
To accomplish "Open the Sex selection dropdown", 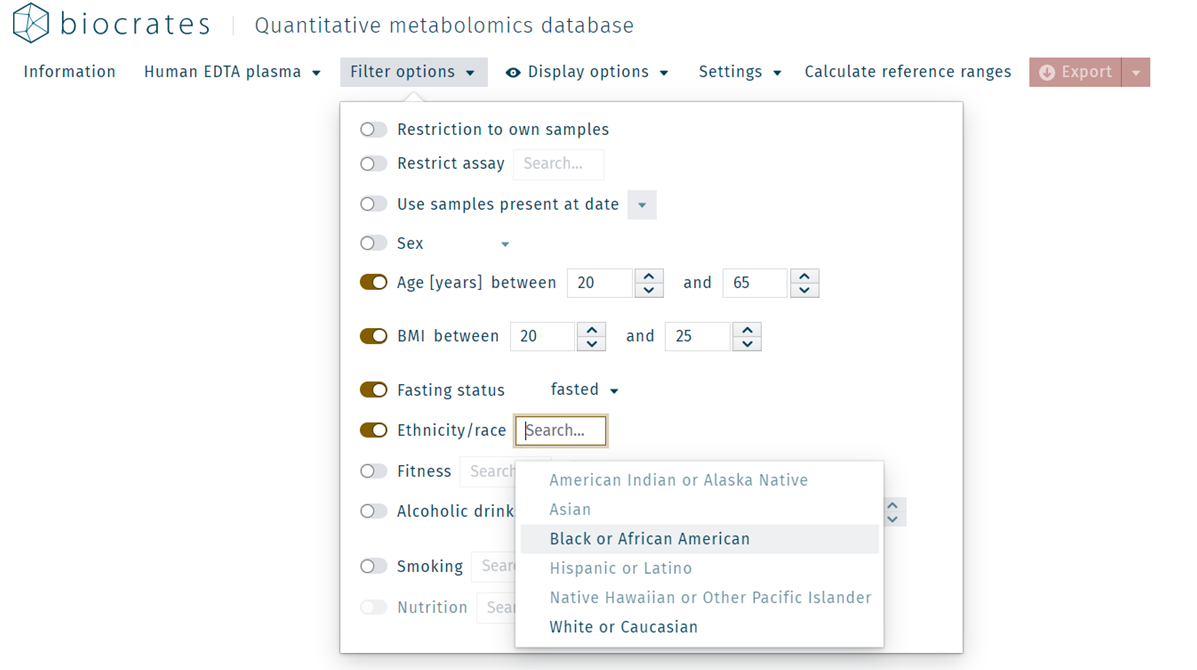I will pos(503,243).
